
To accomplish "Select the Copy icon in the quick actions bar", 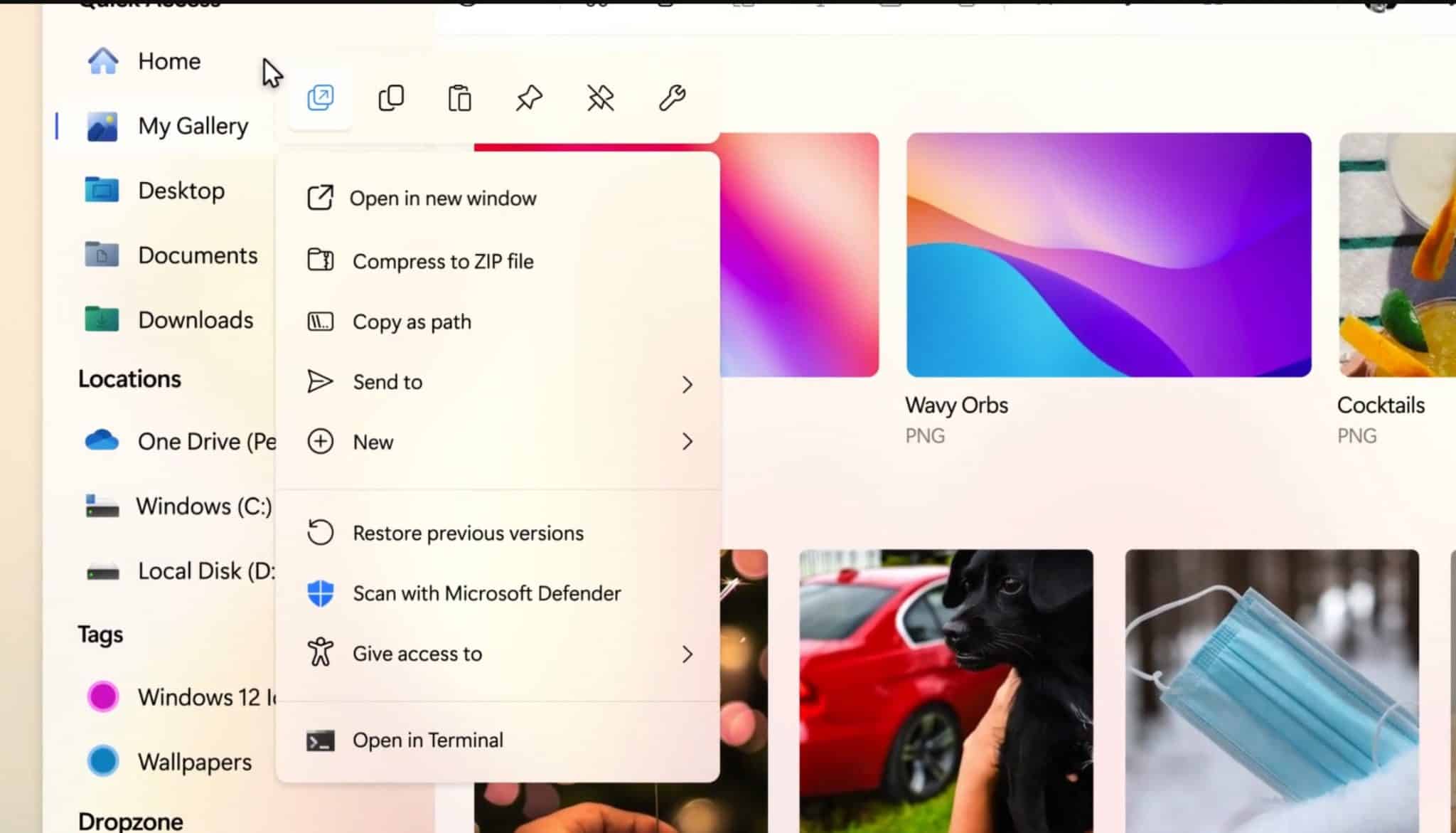I will pyautogui.click(x=390, y=98).
